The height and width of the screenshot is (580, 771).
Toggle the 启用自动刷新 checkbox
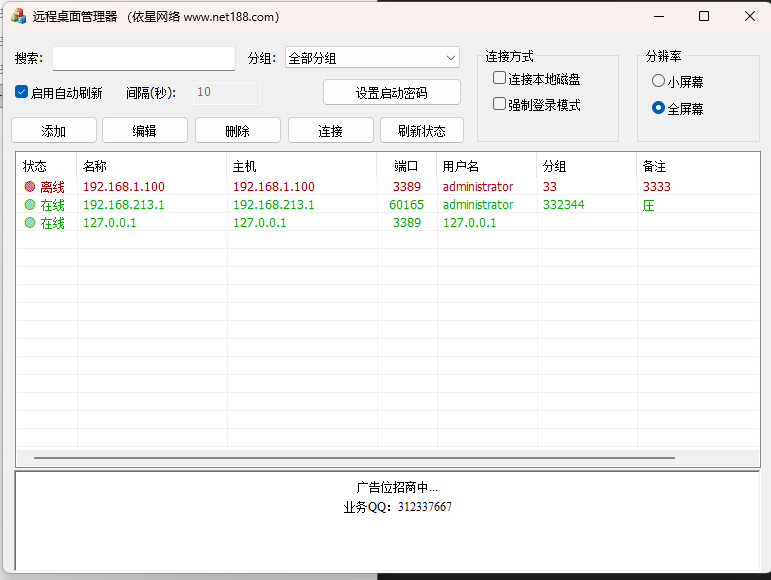(22, 92)
